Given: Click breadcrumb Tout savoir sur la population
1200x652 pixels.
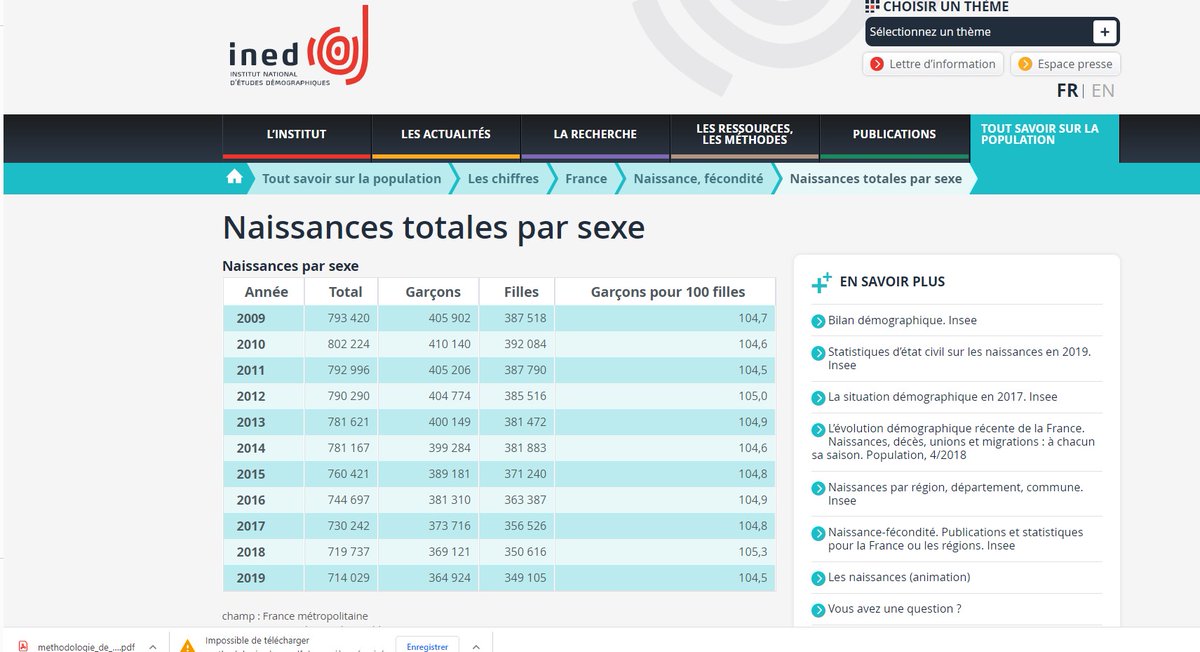Looking at the screenshot, I should [x=351, y=179].
